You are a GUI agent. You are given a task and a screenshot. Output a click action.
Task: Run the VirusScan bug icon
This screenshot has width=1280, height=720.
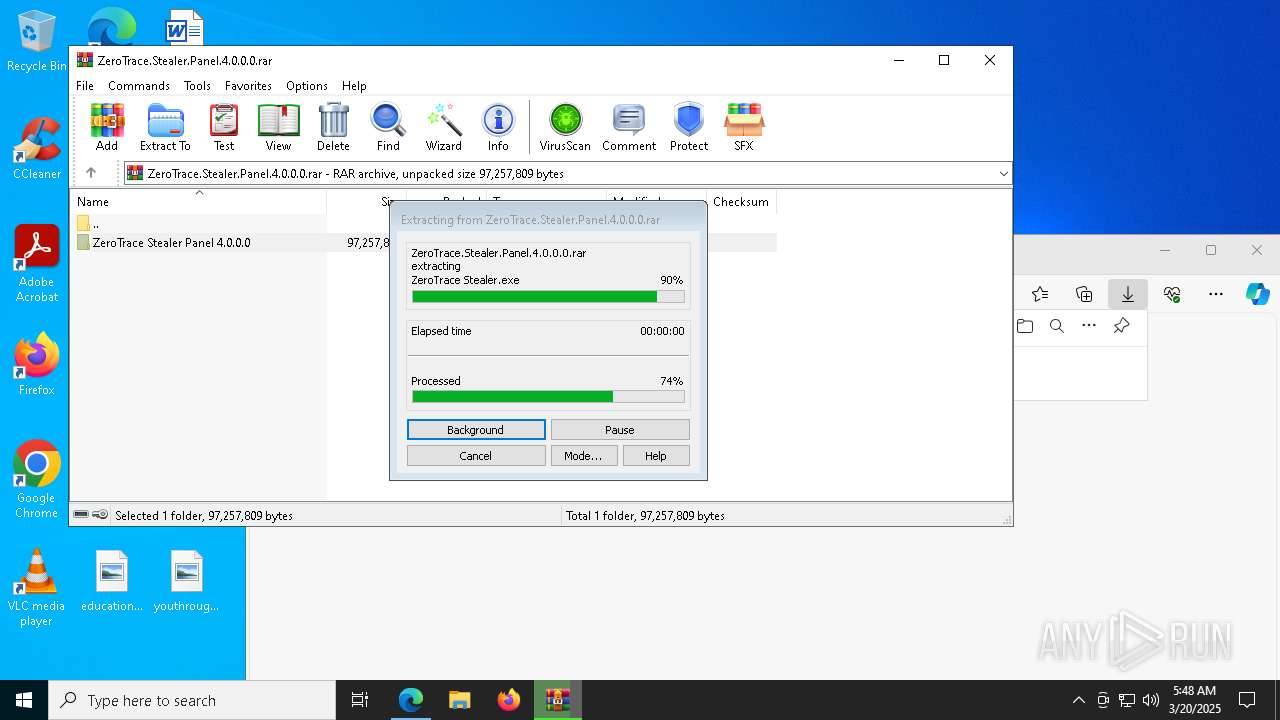(x=565, y=127)
